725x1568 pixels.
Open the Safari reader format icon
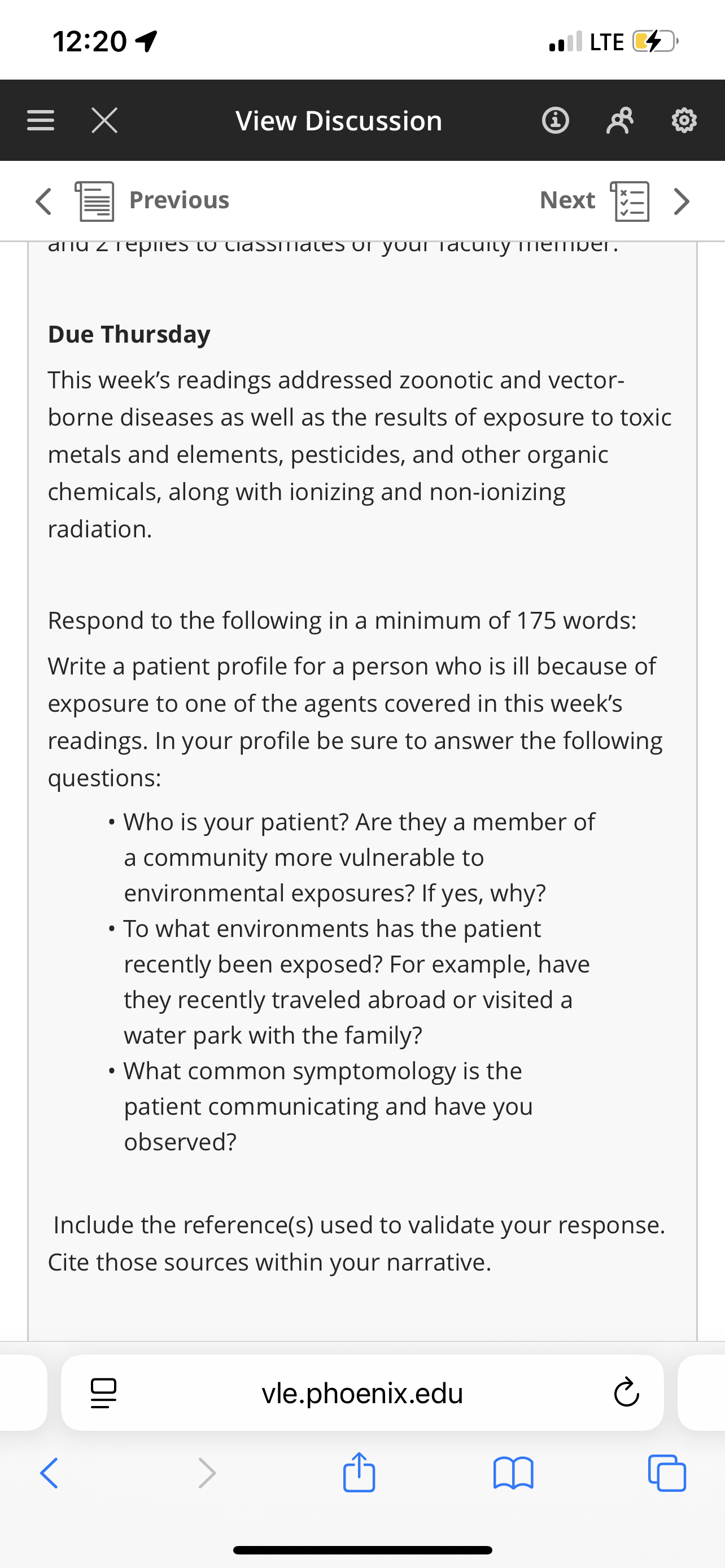click(103, 1392)
